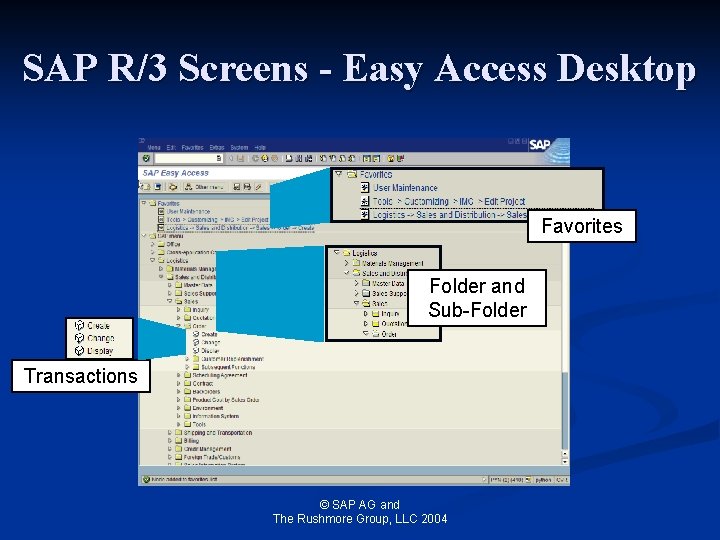This screenshot has height=540, width=720.
Task: Click the Find Next icon
Action: click(308, 159)
